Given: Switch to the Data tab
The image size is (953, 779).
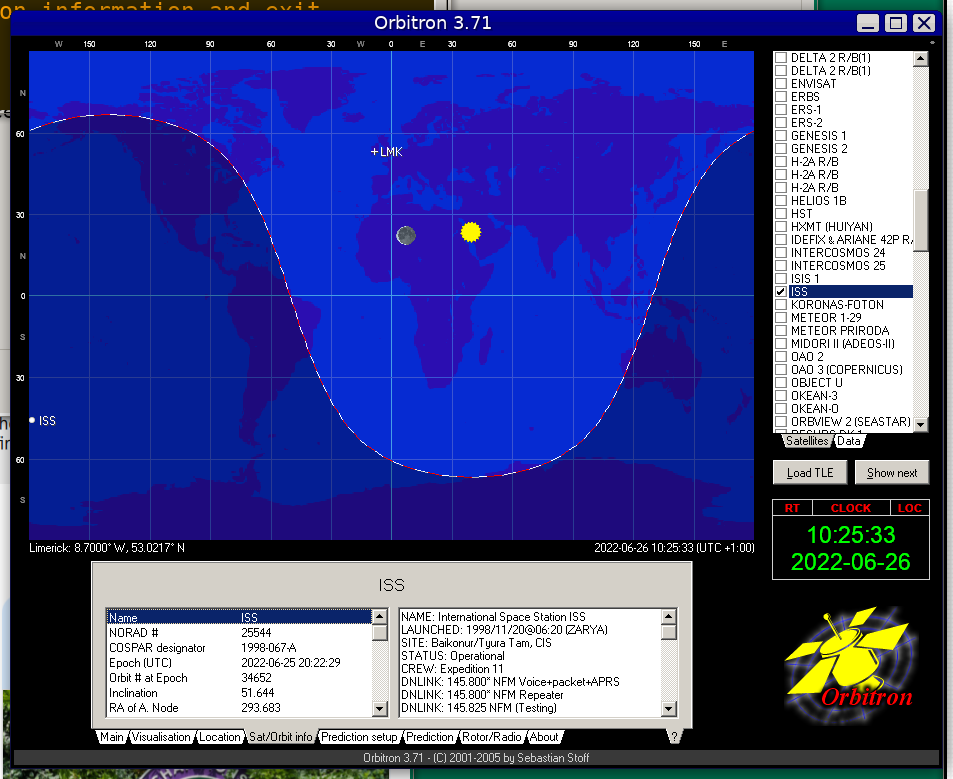Looking at the screenshot, I should pyautogui.click(x=848, y=441).
